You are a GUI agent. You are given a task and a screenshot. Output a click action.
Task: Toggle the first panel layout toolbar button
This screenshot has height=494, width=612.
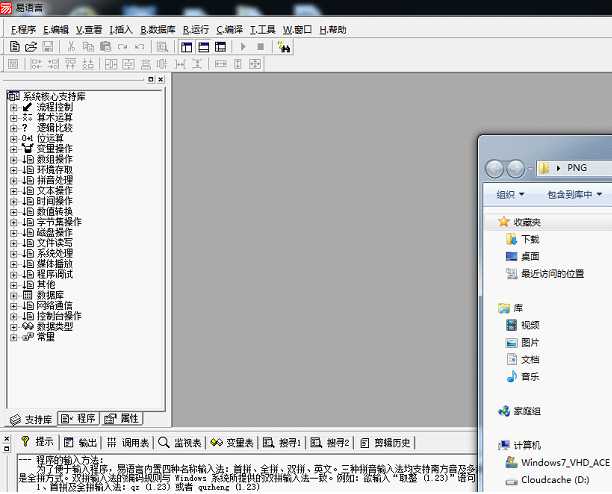pyautogui.click(x=187, y=47)
